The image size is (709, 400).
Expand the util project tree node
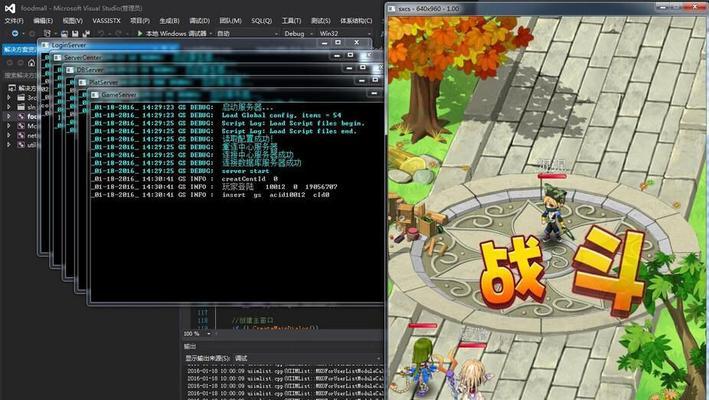tap(8, 145)
